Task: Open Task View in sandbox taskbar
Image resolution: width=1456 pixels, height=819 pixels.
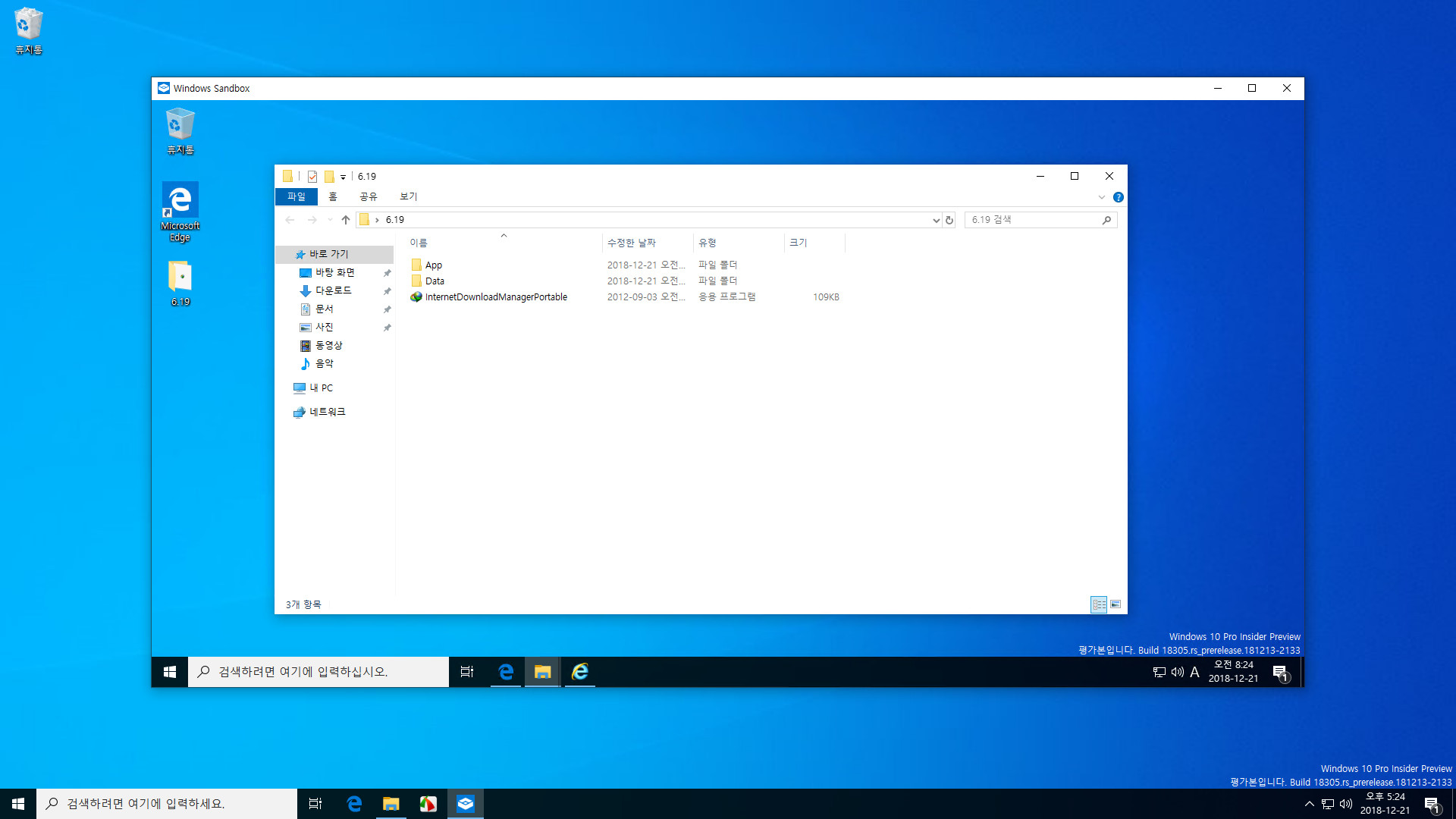Action: click(x=467, y=672)
